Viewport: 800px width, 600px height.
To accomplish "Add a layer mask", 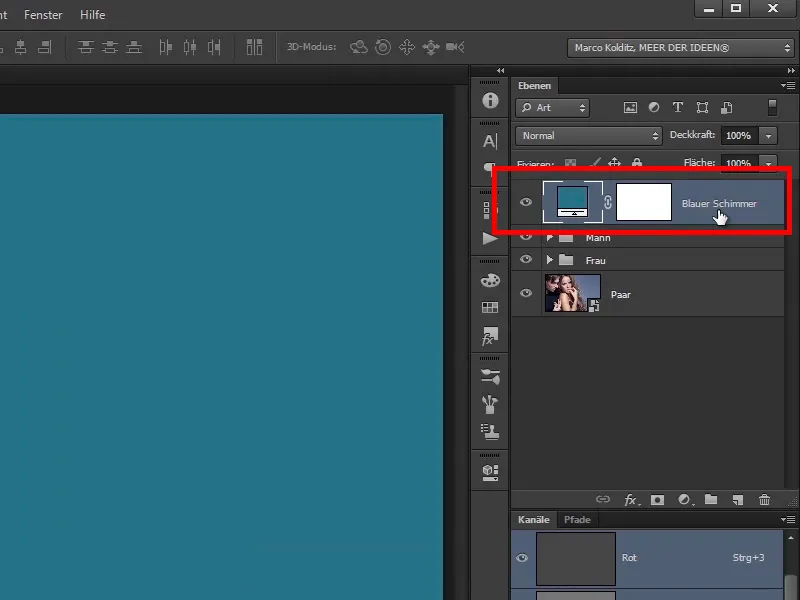I will click(658, 500).
